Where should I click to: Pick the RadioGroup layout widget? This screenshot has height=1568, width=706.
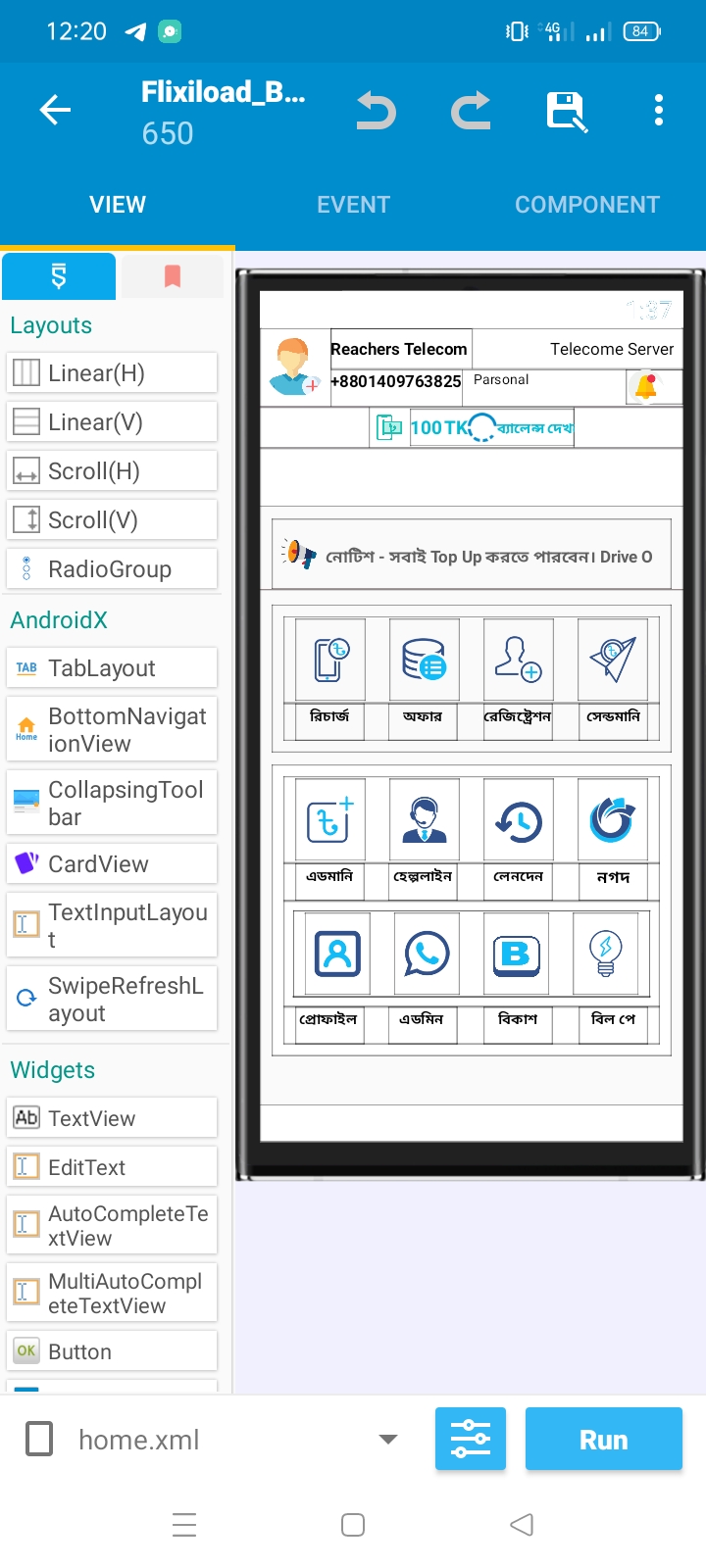click(111, 569)
